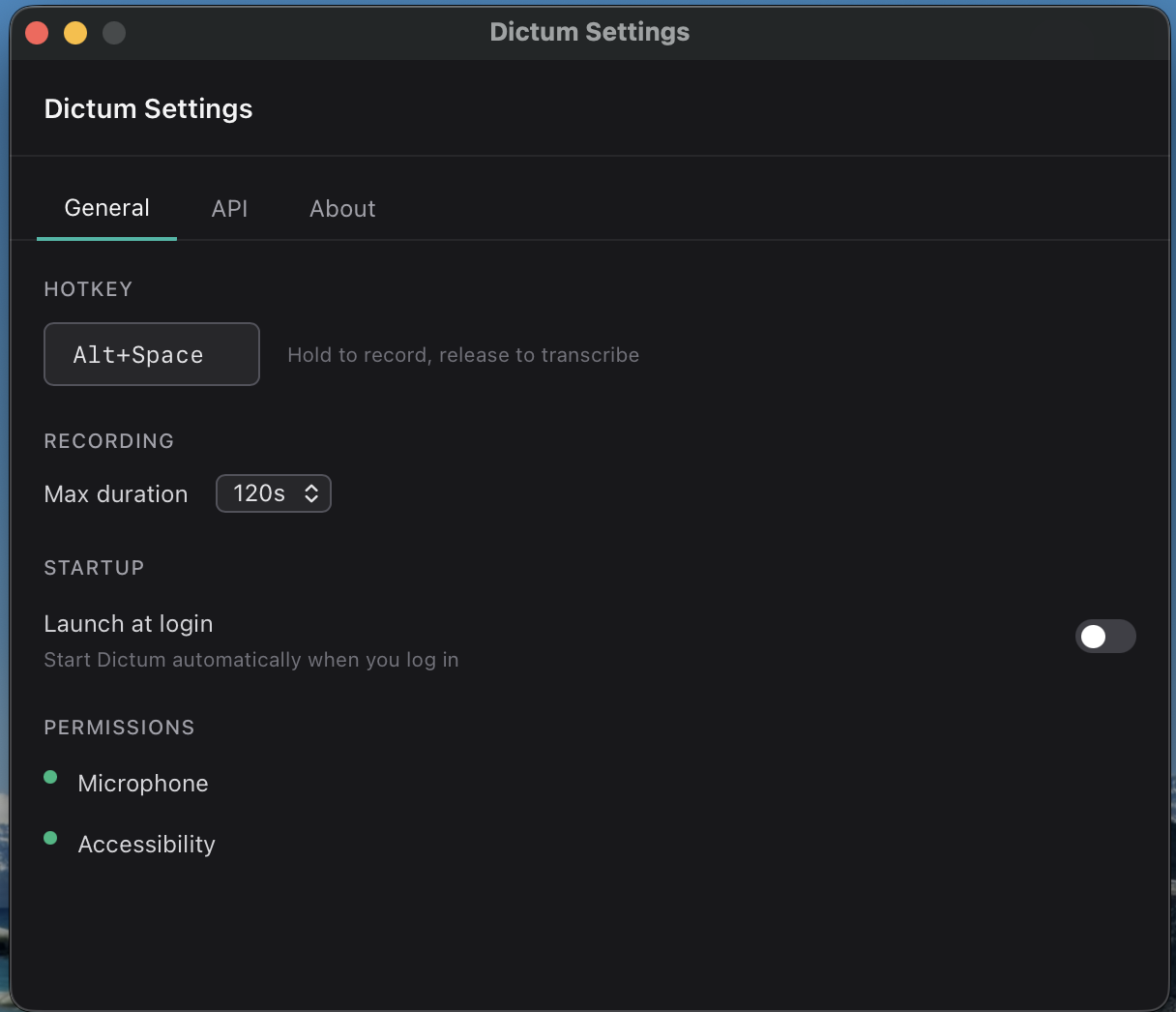The height and width of the screenshot is (1012, 1176).
Task: Click the Dictum Settings page heading
Action: point(148,109)
